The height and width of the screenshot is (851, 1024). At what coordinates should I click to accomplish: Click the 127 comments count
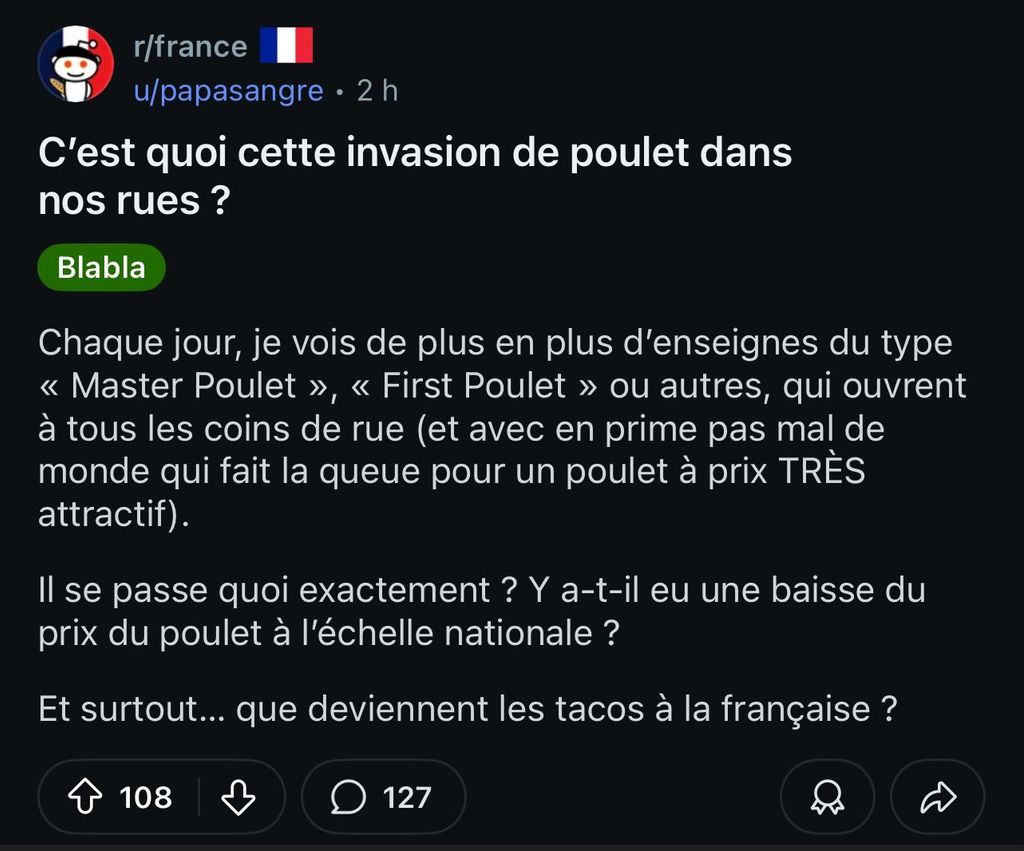coord(407,797)
